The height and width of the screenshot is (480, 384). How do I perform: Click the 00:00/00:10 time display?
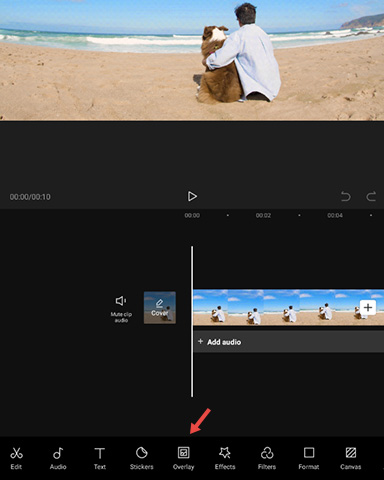(30, 197)
